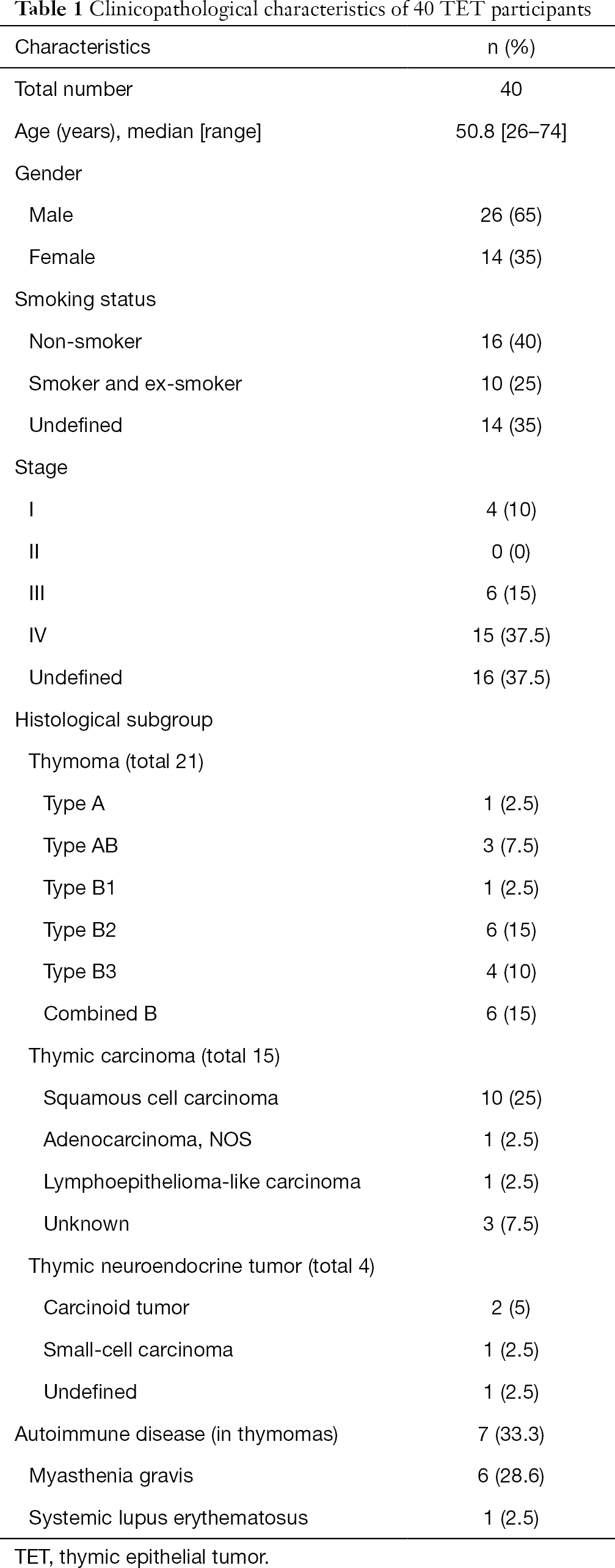Select the Type AB row label
Screen dimensions: 615x1568
[81, 846]
